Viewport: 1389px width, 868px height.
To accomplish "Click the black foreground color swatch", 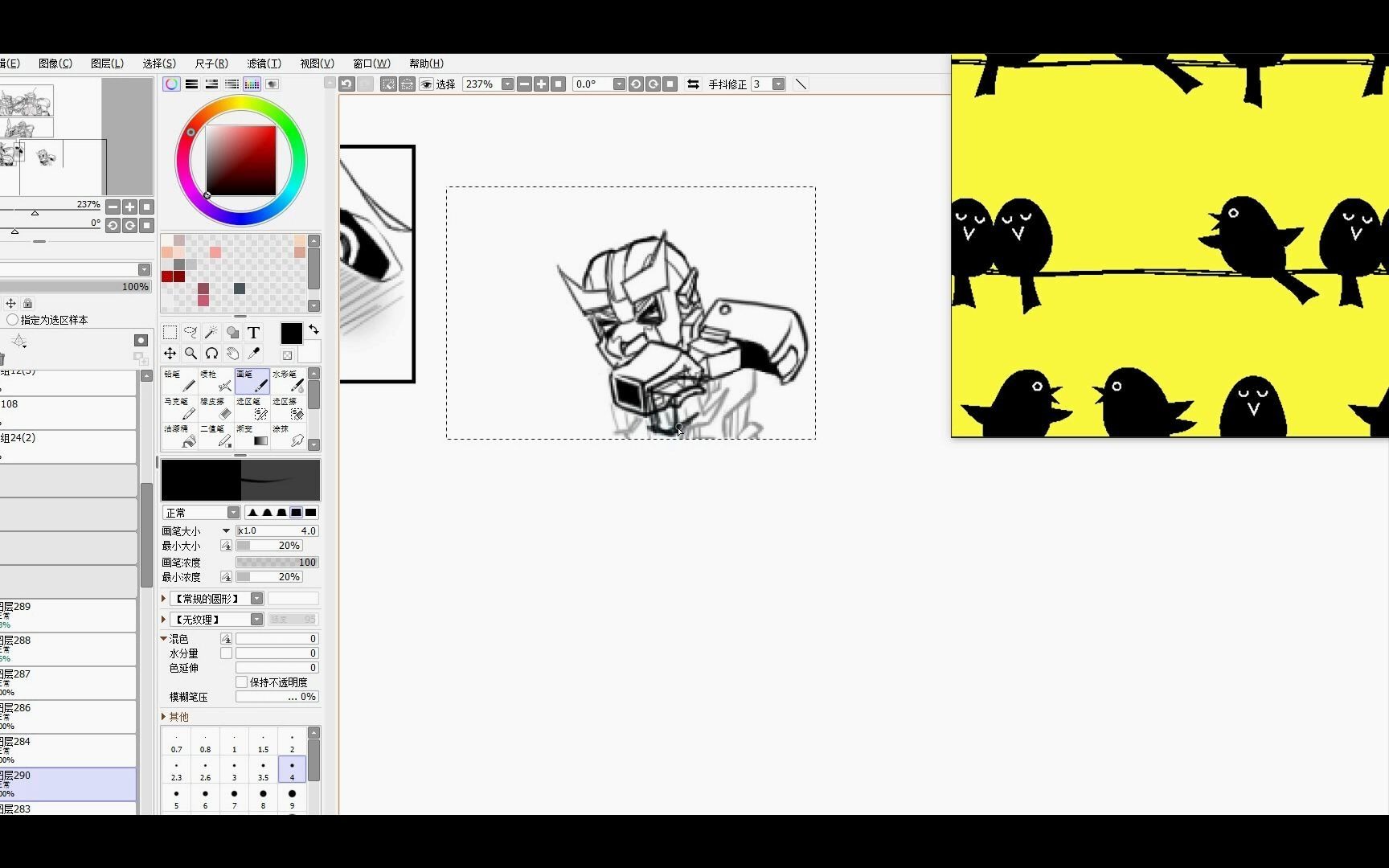I will tap(291, 333).
